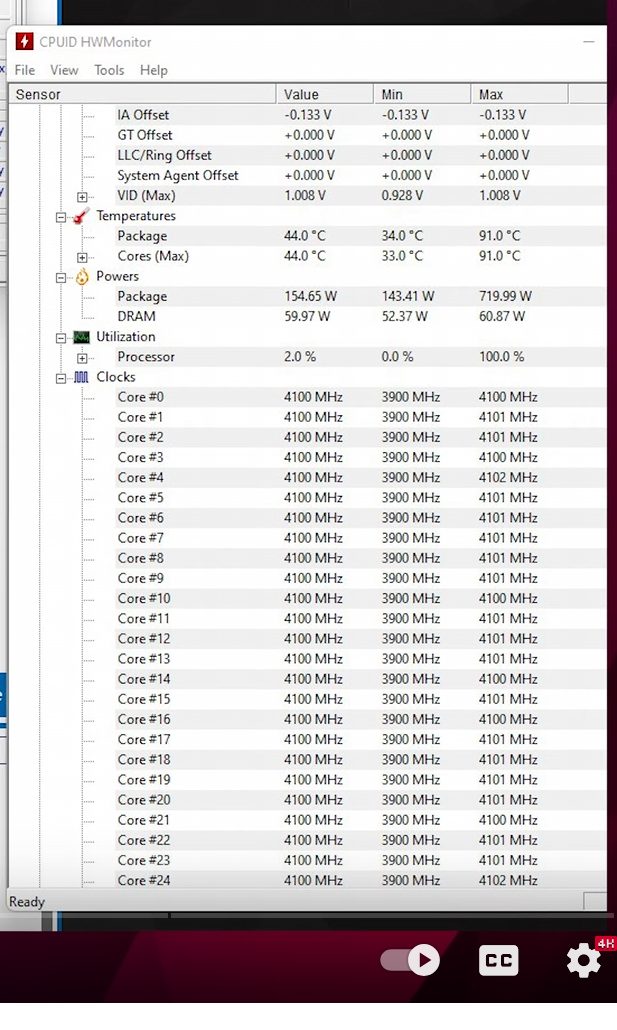The width and height of the screenshot is (617, 1030).
Task: Expand the Processor utilization node
Action: (82, 358)
